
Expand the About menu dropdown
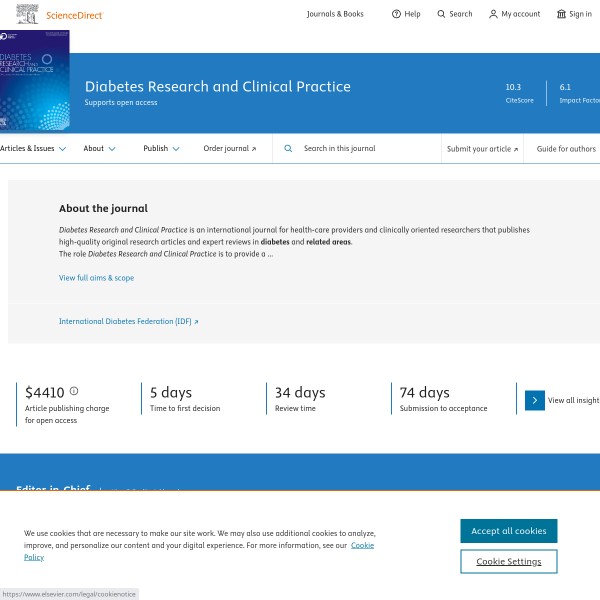(99, 148)
